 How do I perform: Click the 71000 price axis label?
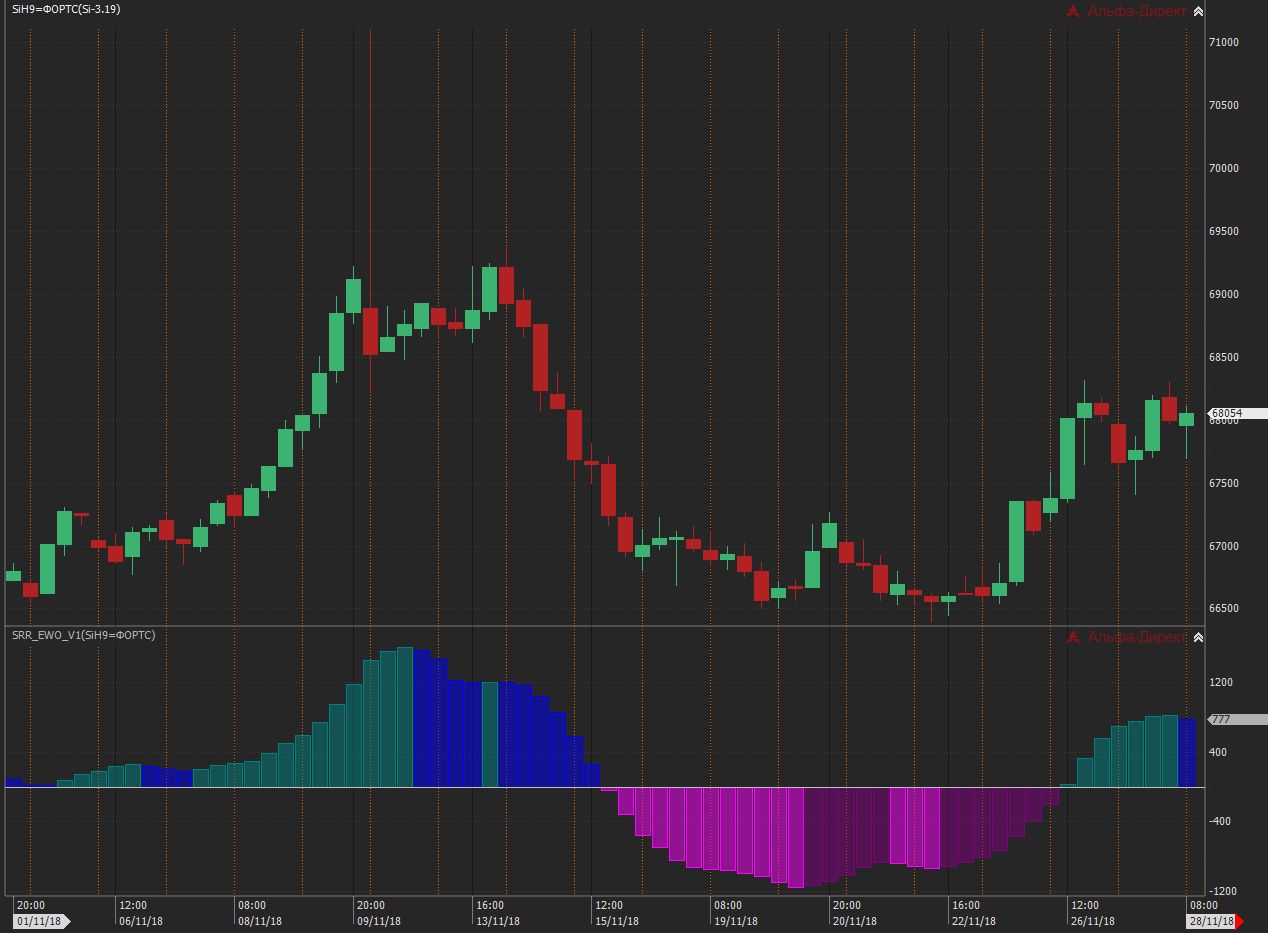point(1224,42)
